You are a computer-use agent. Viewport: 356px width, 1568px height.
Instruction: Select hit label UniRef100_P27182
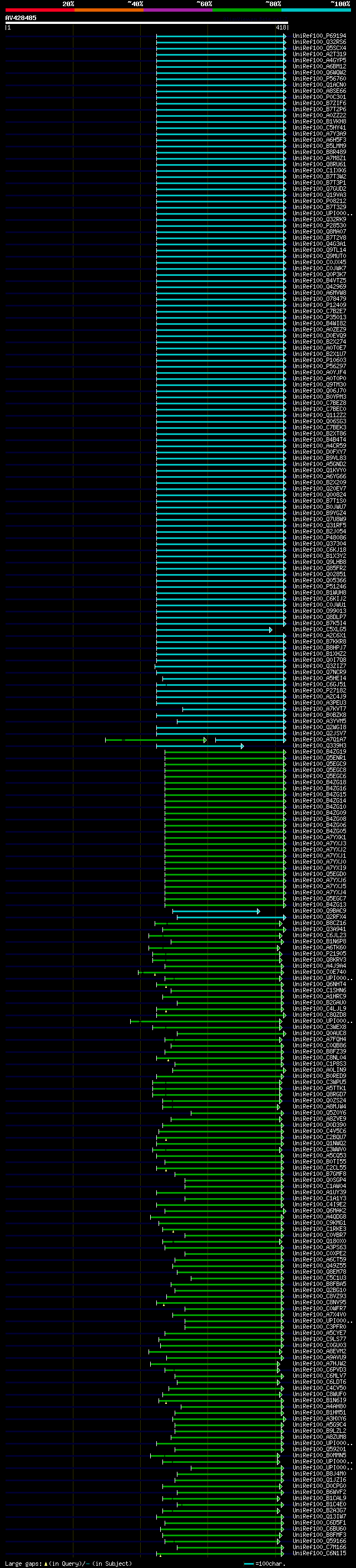319,690
